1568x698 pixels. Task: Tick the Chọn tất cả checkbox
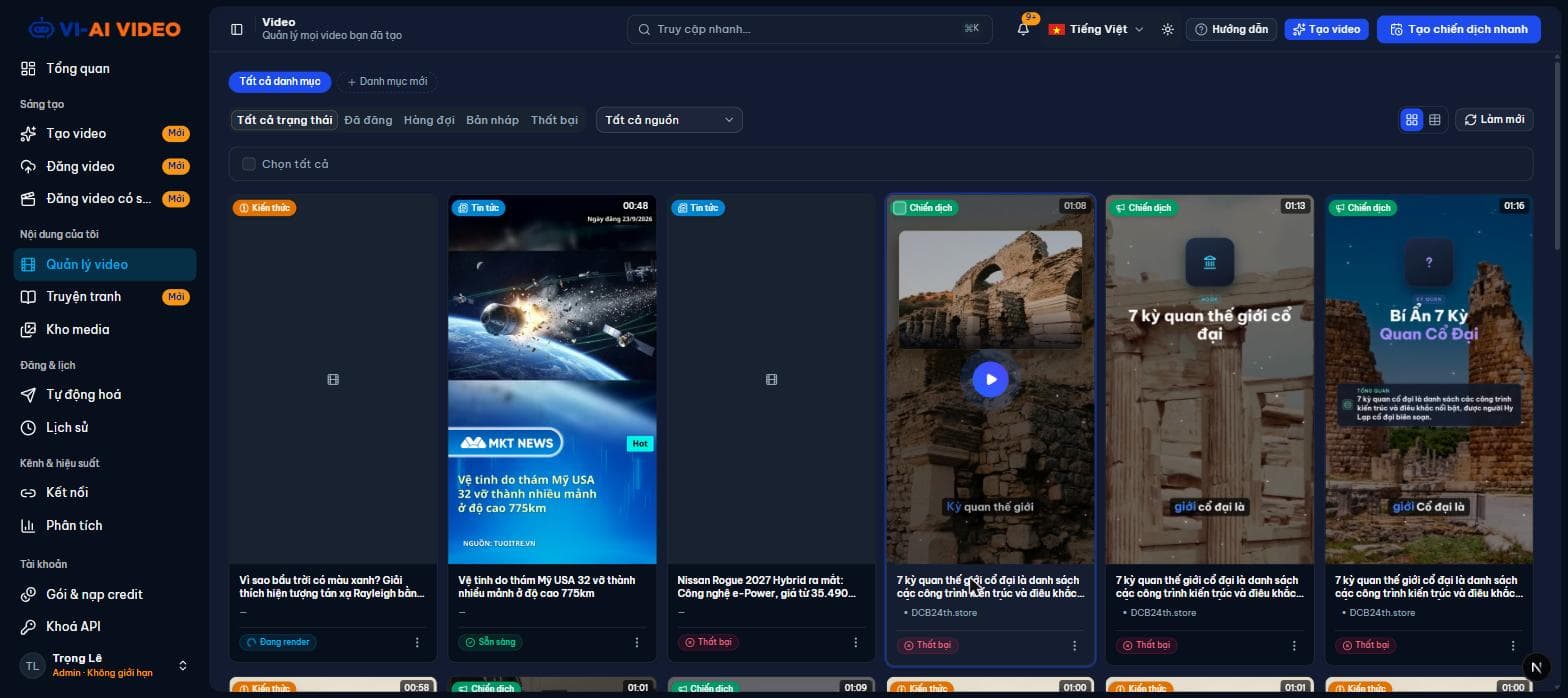[x=249, y=164]
